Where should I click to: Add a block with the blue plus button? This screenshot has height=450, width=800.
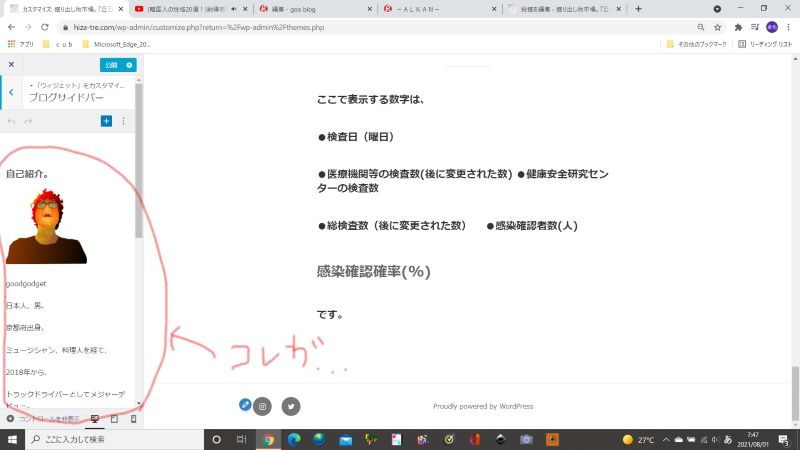pyautogui.click(x=106, y=121)
